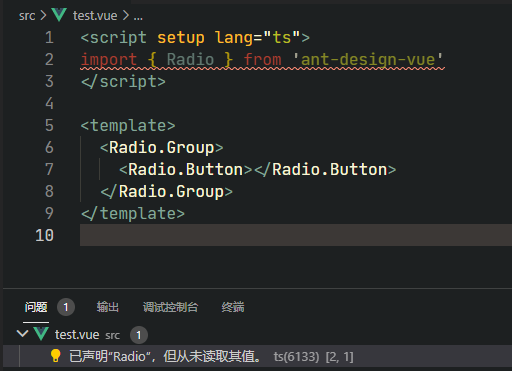Click the closing </template> tag on line 9

point(133,214)
